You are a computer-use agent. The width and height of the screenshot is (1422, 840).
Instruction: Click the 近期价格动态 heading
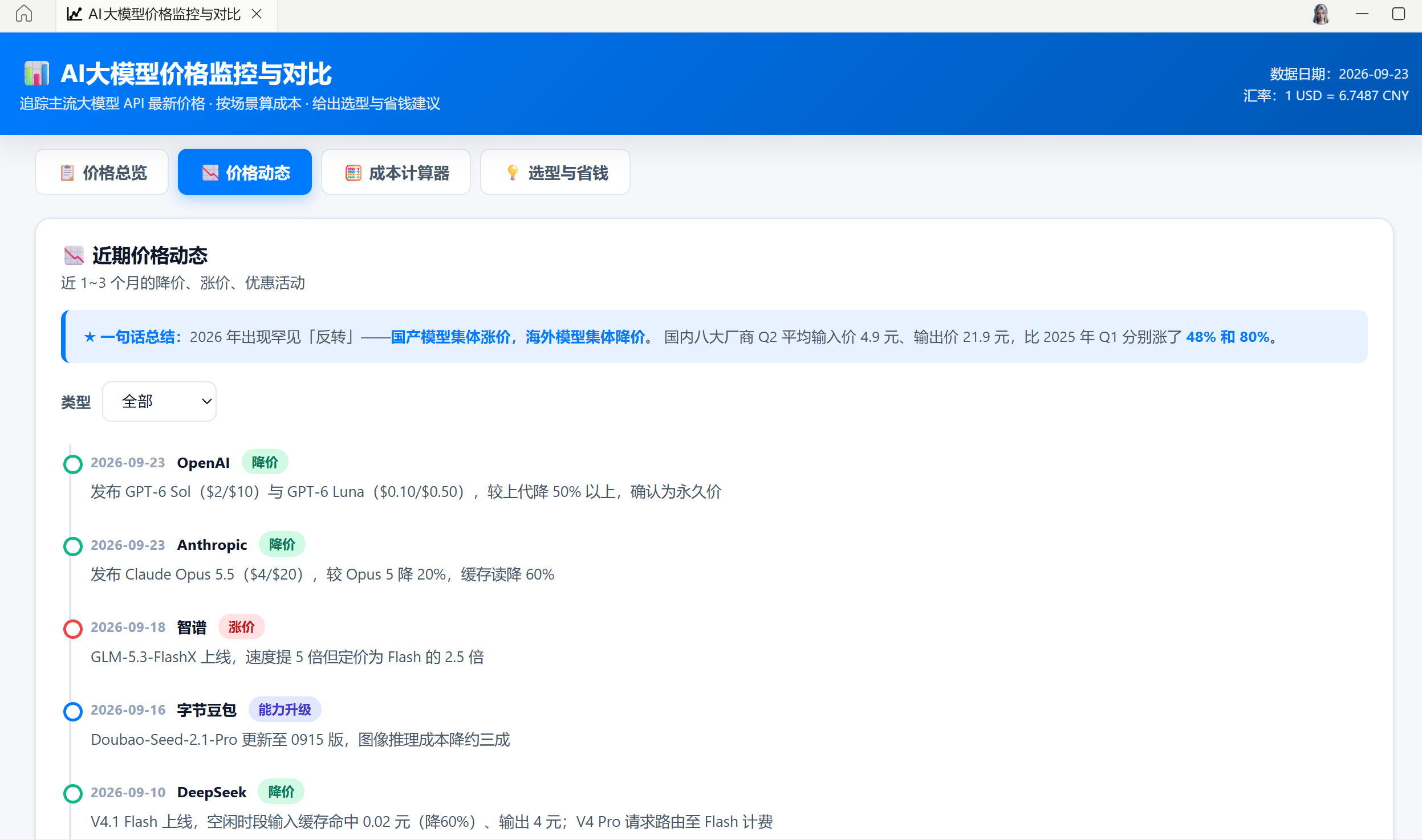[x=150, y=255]
